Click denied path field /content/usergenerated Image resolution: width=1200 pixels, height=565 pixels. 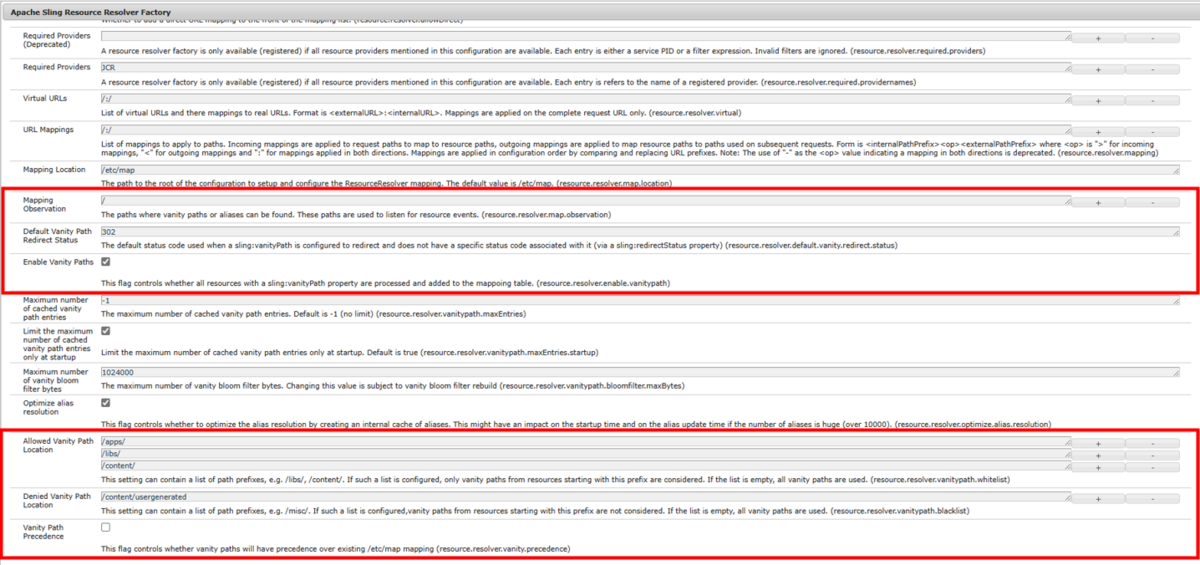[x=585, y=496]
